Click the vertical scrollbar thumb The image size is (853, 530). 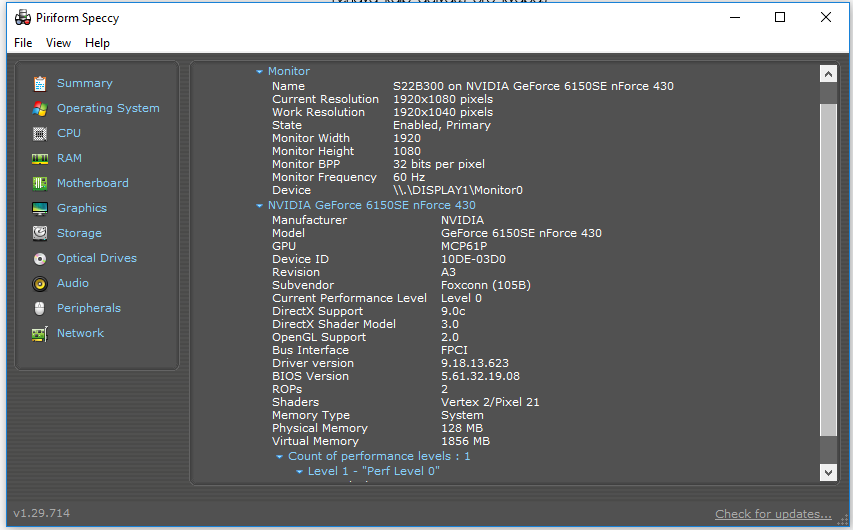pyautogui.click(x=828, y=269)
